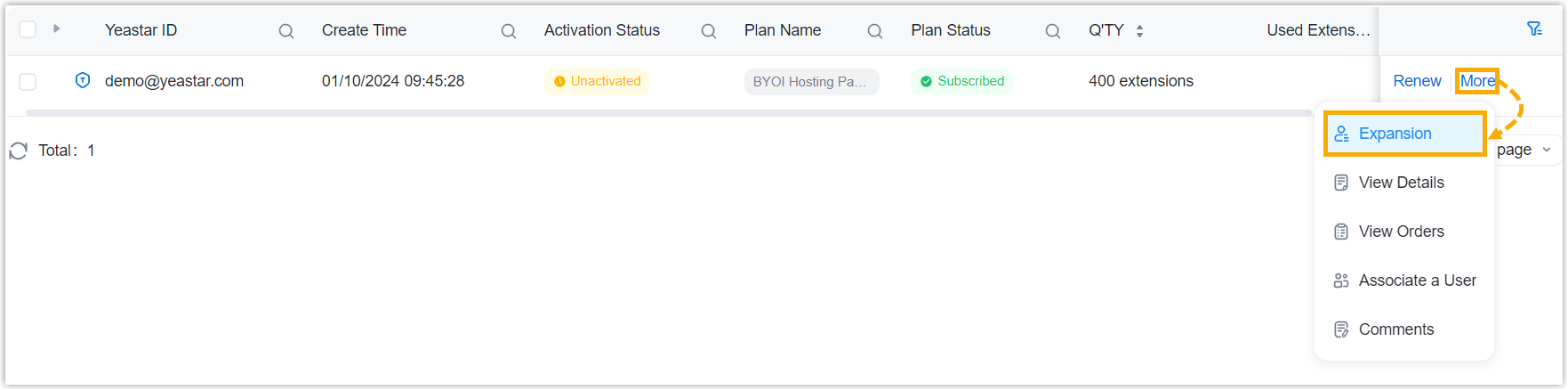Expand all rows with header triangle
This screenshot has width=1568, height=390.
point(56,28)
